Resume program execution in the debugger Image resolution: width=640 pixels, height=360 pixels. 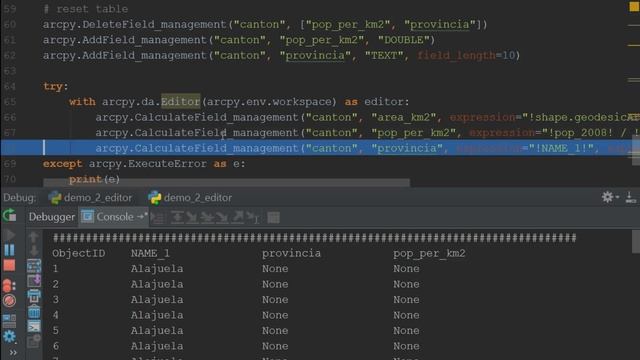click(9, 234)
